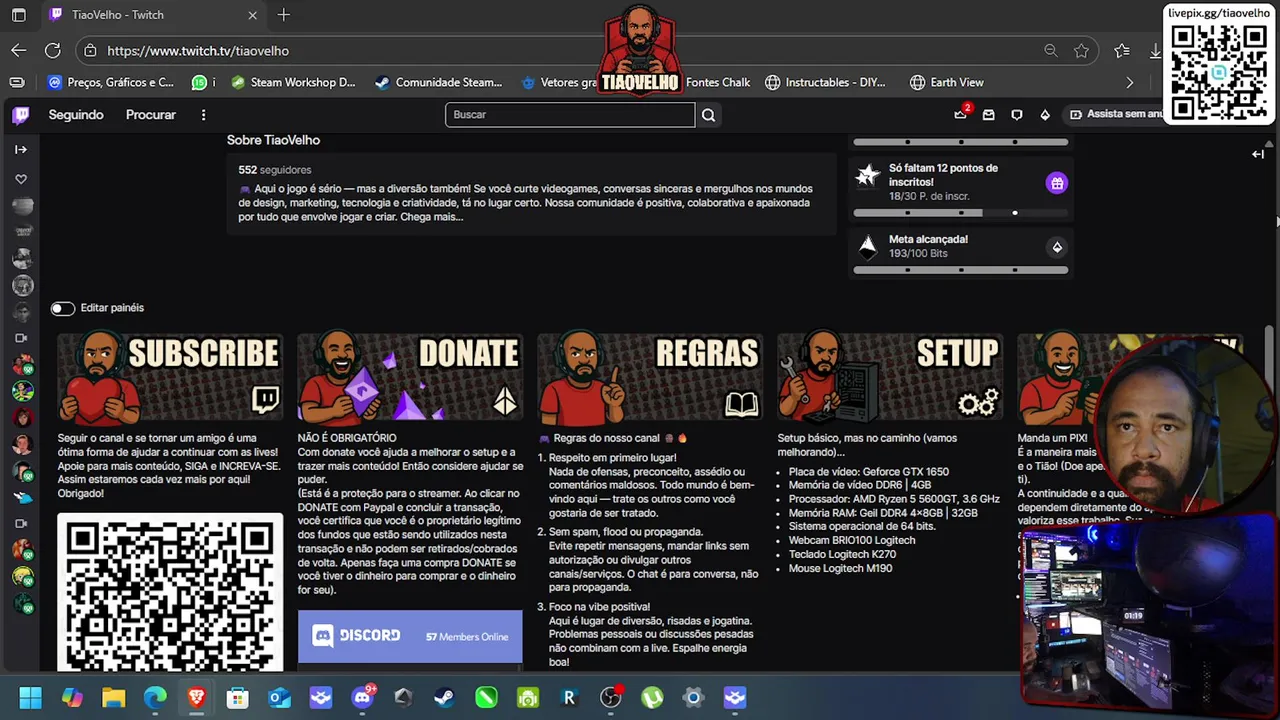The height and width of the screenshot is (720, 1280).
Task: Open the browser tab actions icon
Action: 19,15
